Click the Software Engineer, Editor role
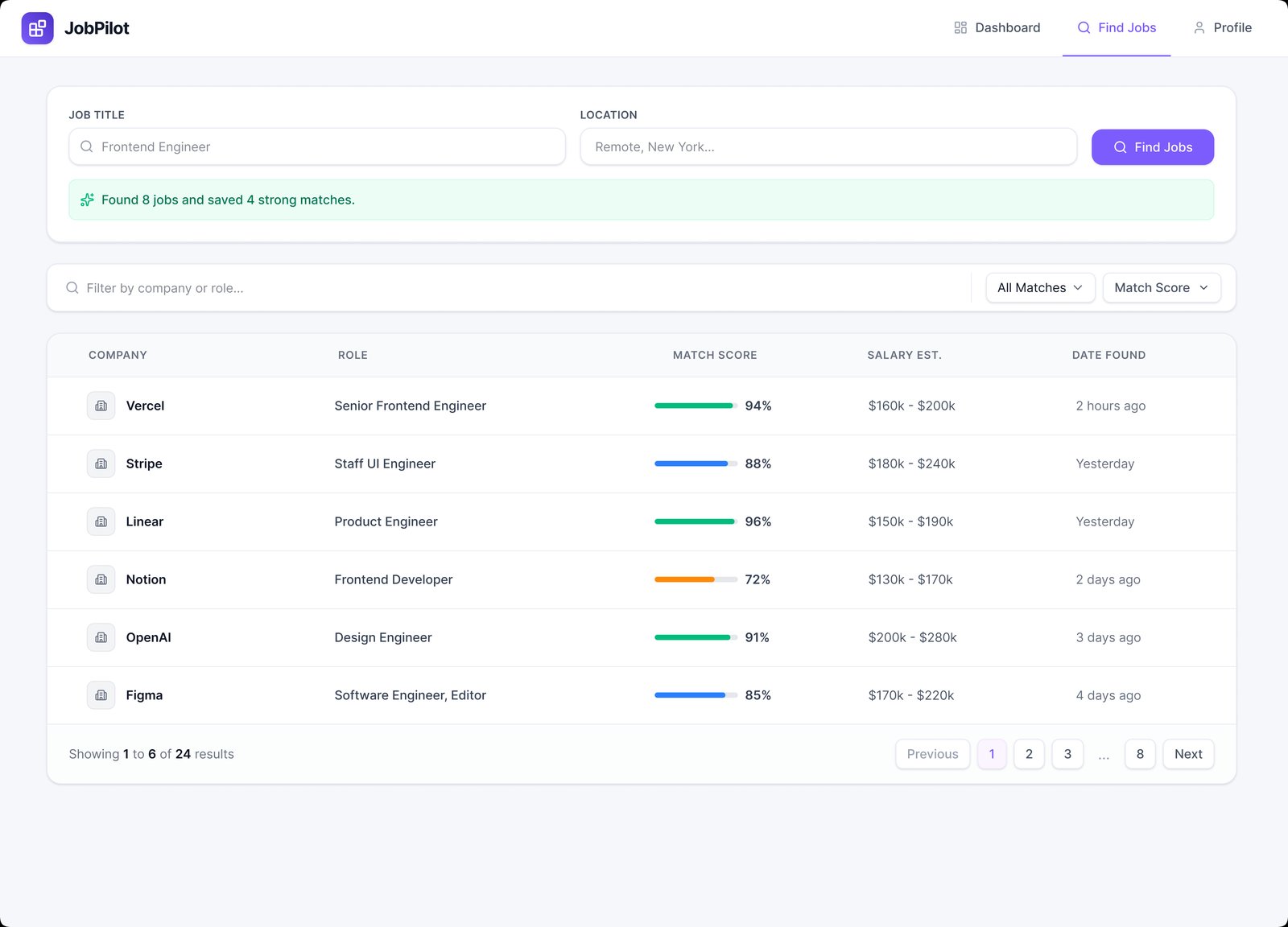This screenshot has height=927, width=1288. (x=411, y=695)
